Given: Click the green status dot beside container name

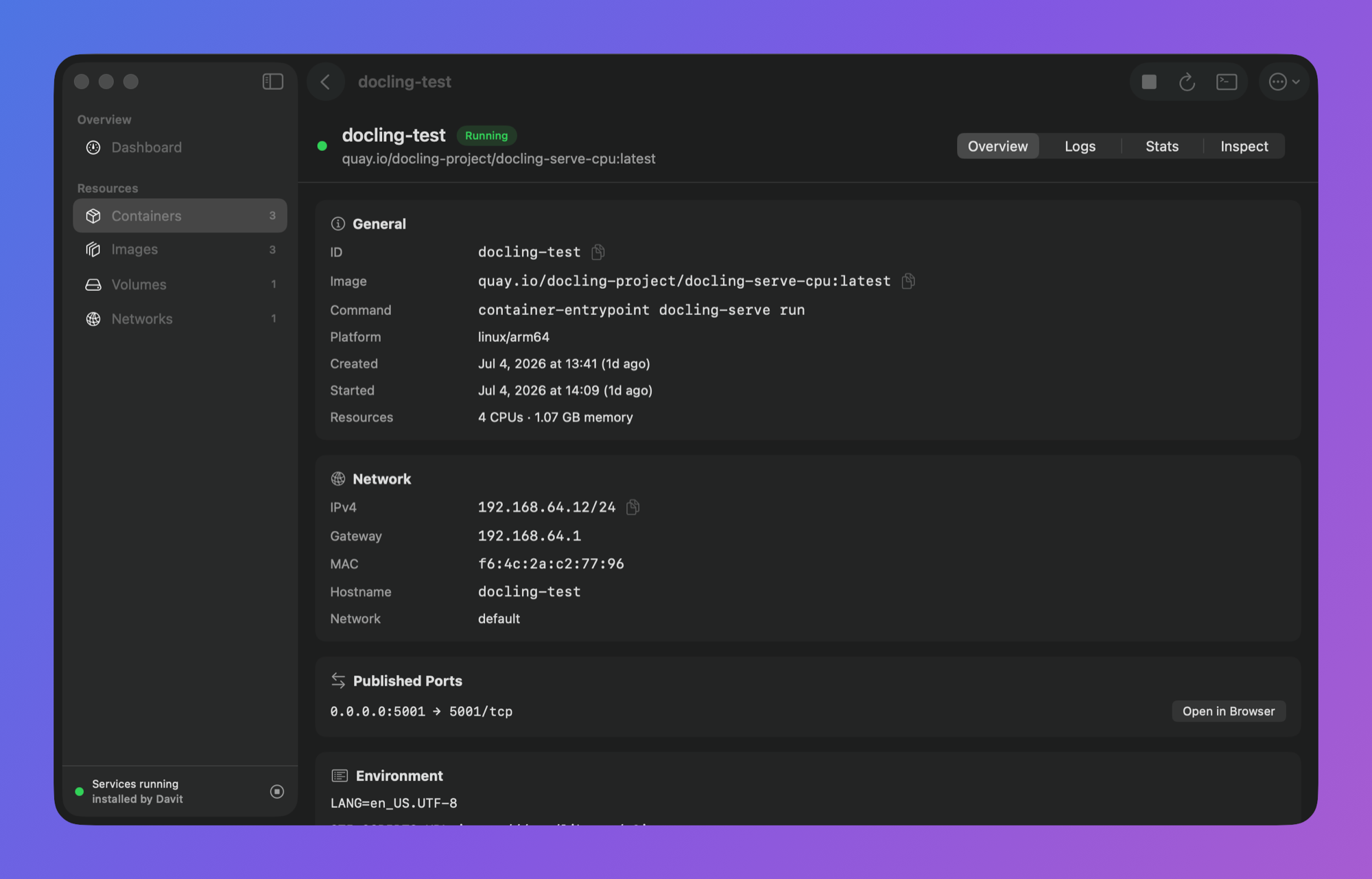Looking at the screenshot, I should [322, 146].
